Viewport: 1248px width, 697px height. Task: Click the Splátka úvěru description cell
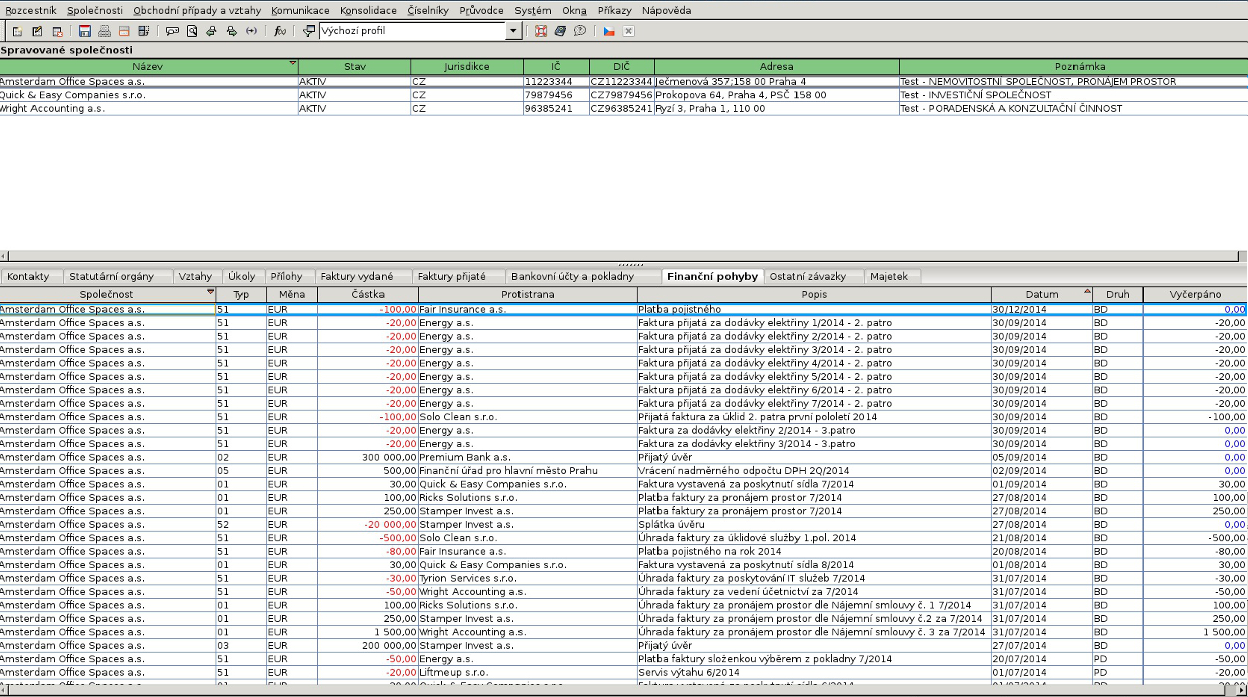(815, 524)
